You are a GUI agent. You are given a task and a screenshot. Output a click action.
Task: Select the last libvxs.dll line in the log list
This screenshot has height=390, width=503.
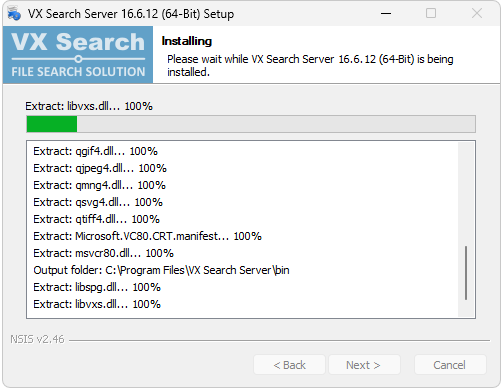(x=97, y=304)
